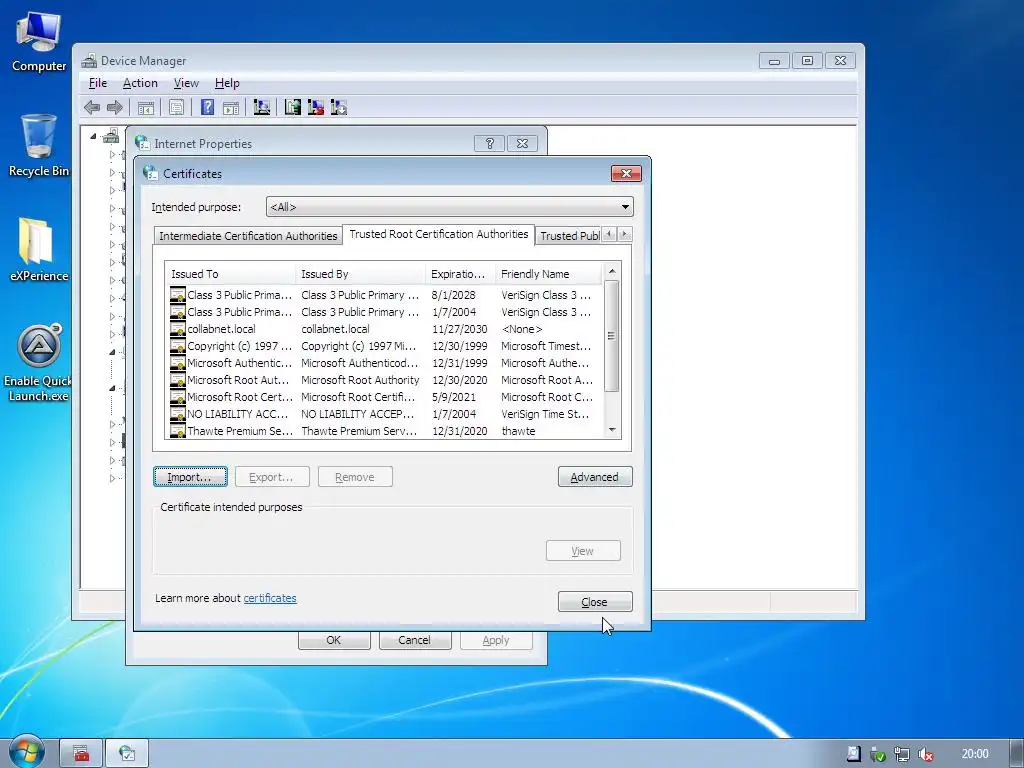The height and width of the screenshot is (768, 1024).
Task: Collapse the root computer node in Device Manager tree
Action: [x=93, y=136]
